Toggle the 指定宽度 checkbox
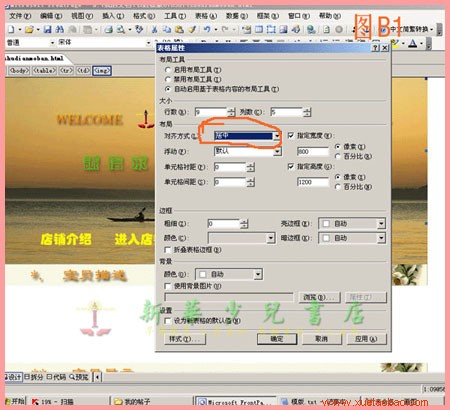Screen dimensions: 450x410 coord(291,135)
